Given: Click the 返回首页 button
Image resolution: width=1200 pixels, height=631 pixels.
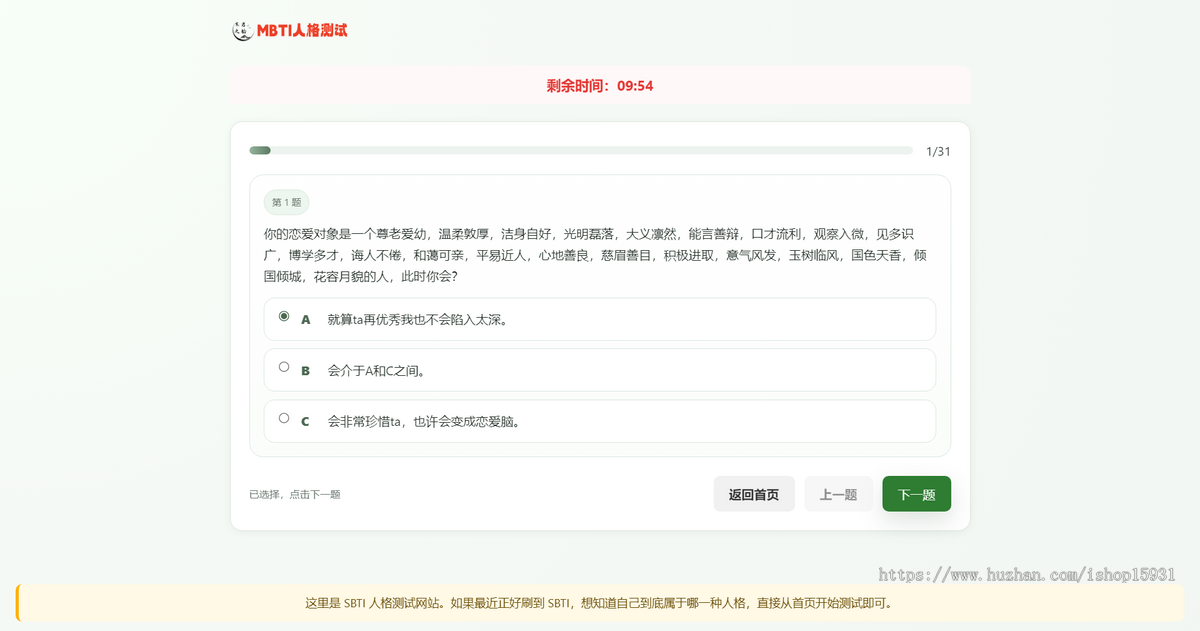Looking at the screenshot, I should (754, 494).
